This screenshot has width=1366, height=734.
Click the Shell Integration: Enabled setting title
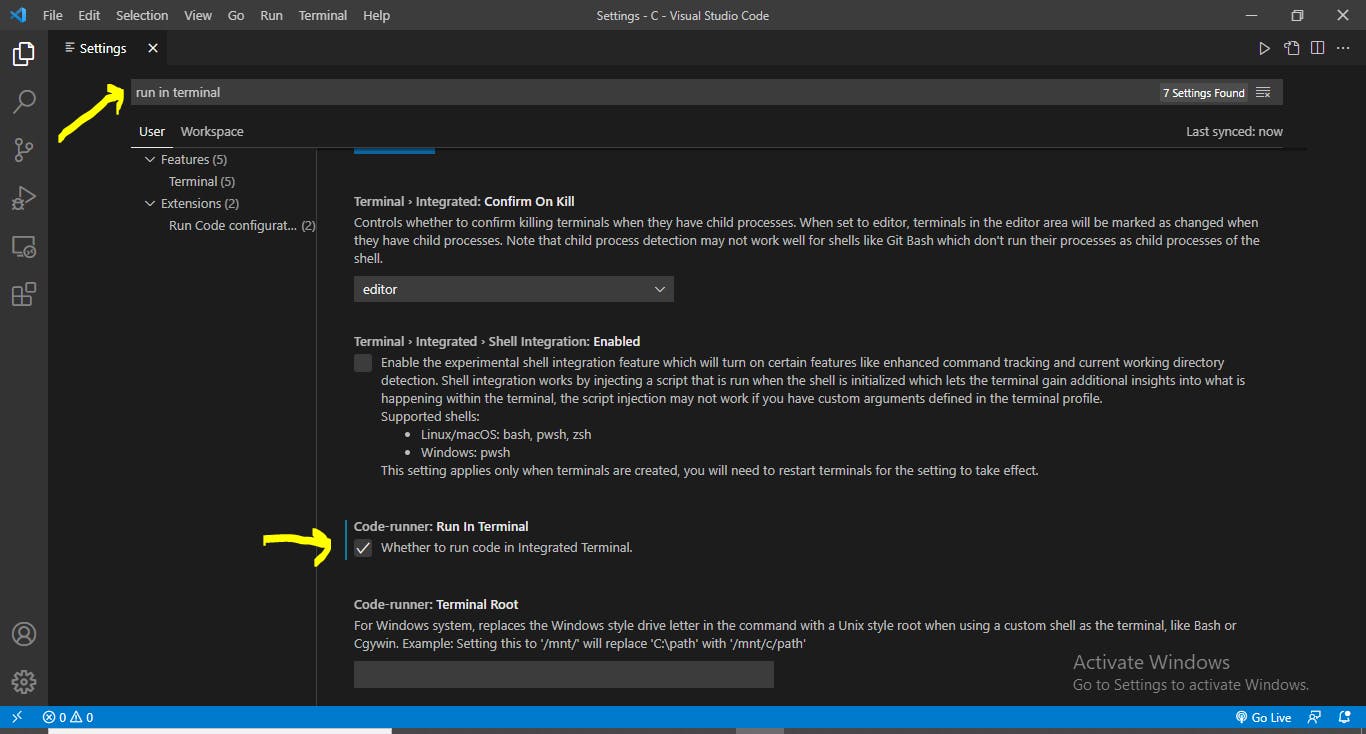pyautogui.click(x=497, y=342)
